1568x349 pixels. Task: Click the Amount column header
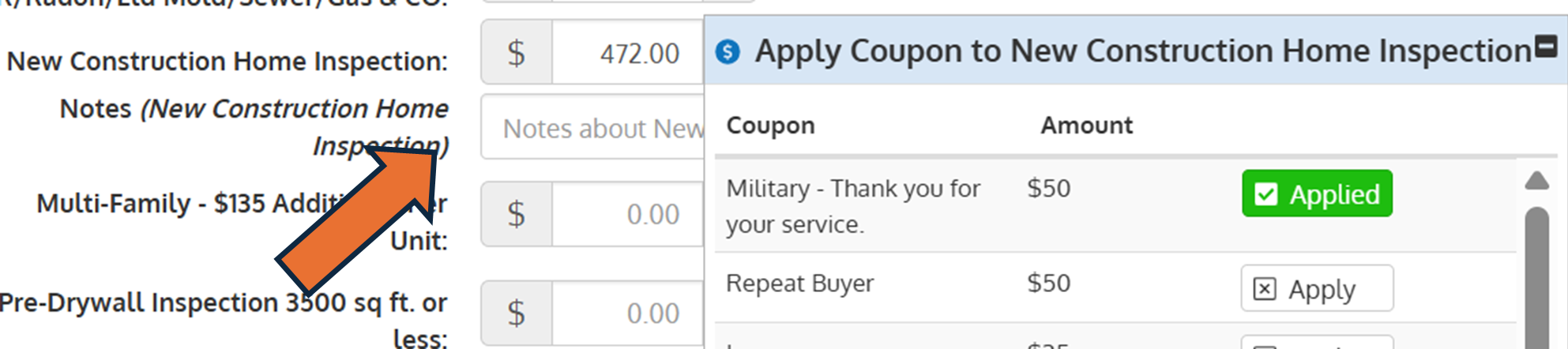1086,126
